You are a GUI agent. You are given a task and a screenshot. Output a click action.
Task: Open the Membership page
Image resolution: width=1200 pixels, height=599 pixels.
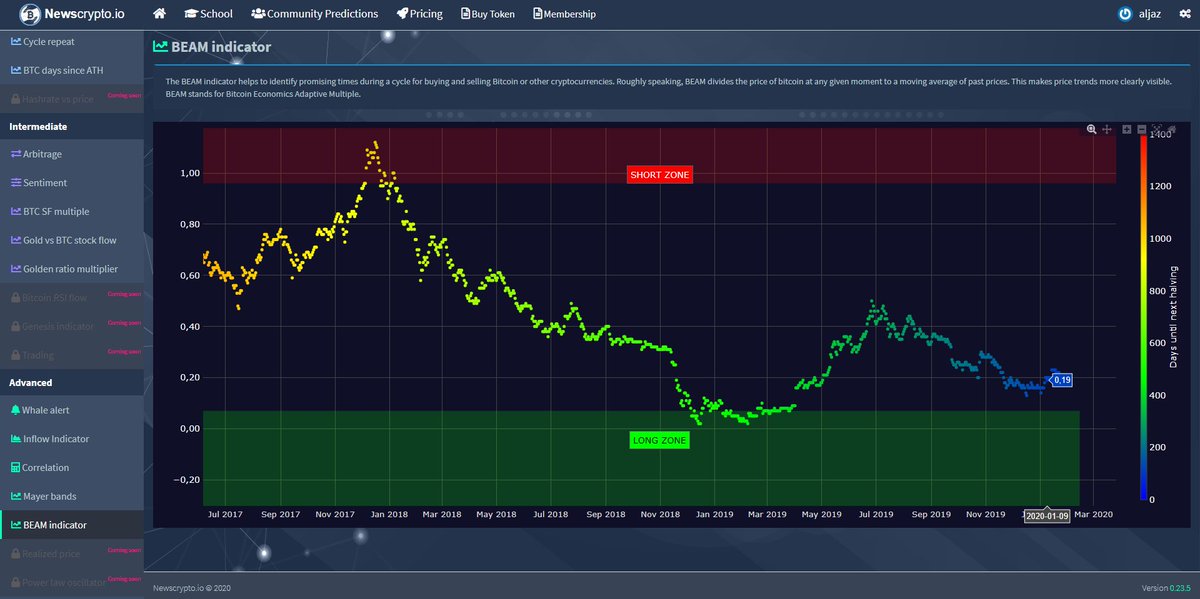(564, 14)
